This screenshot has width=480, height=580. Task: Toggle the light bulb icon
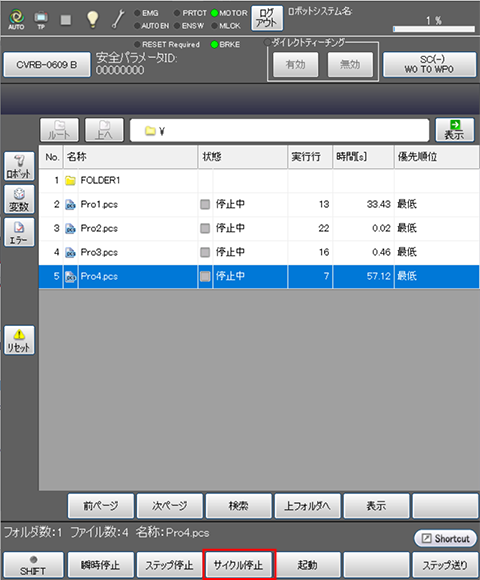pos(92,19)
